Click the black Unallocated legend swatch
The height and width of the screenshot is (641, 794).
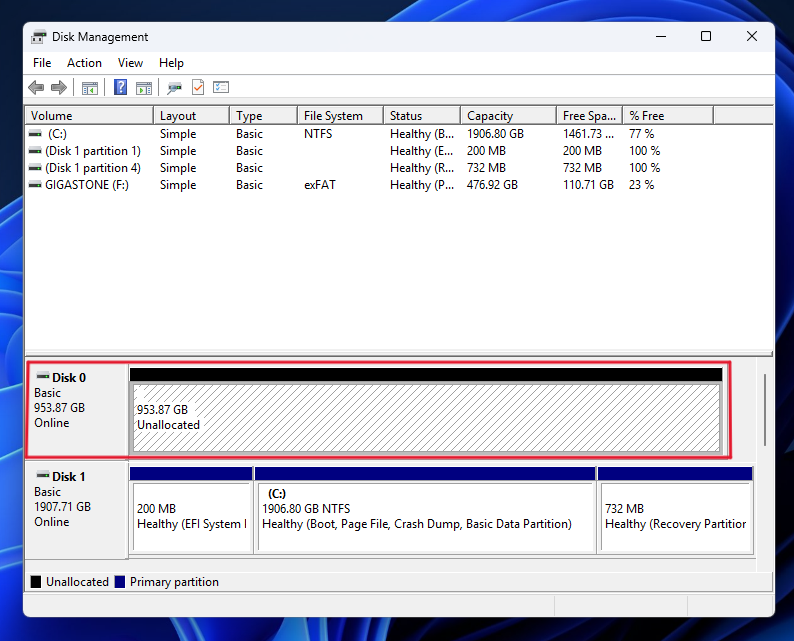click(x=35, y=582)
